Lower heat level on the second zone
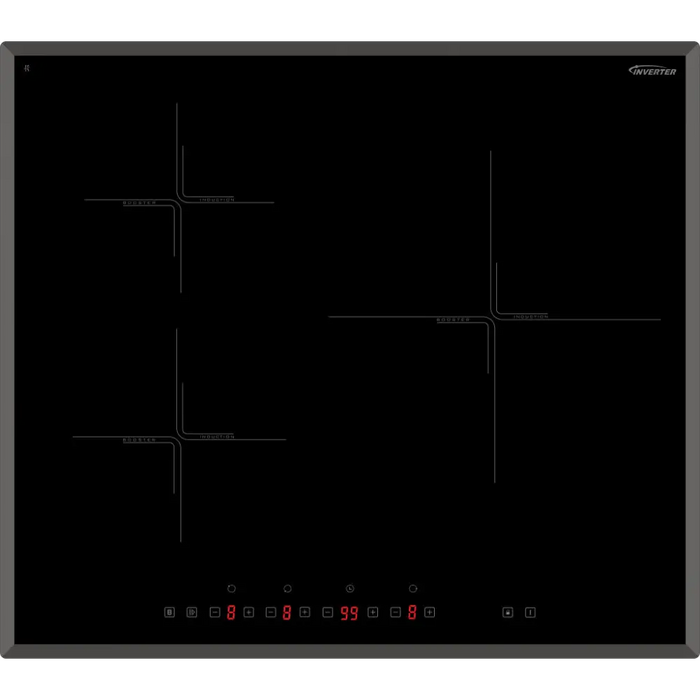Screen dimensions: 700x700 [x=270, y=612]
